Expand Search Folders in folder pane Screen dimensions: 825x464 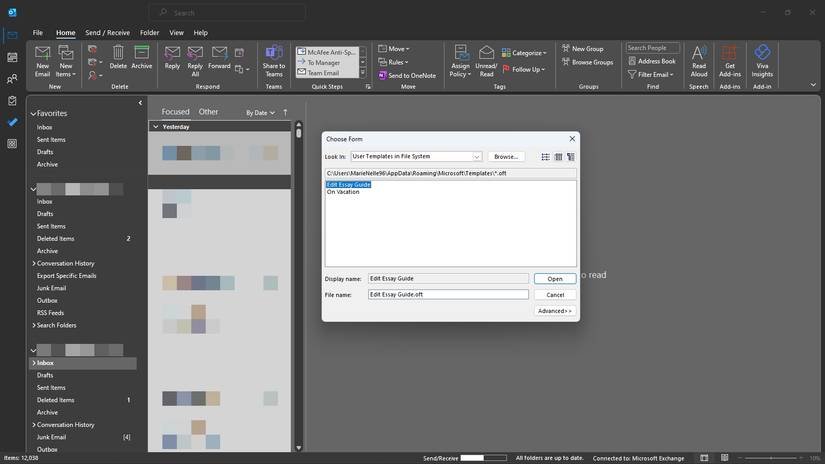coord(34,325)
